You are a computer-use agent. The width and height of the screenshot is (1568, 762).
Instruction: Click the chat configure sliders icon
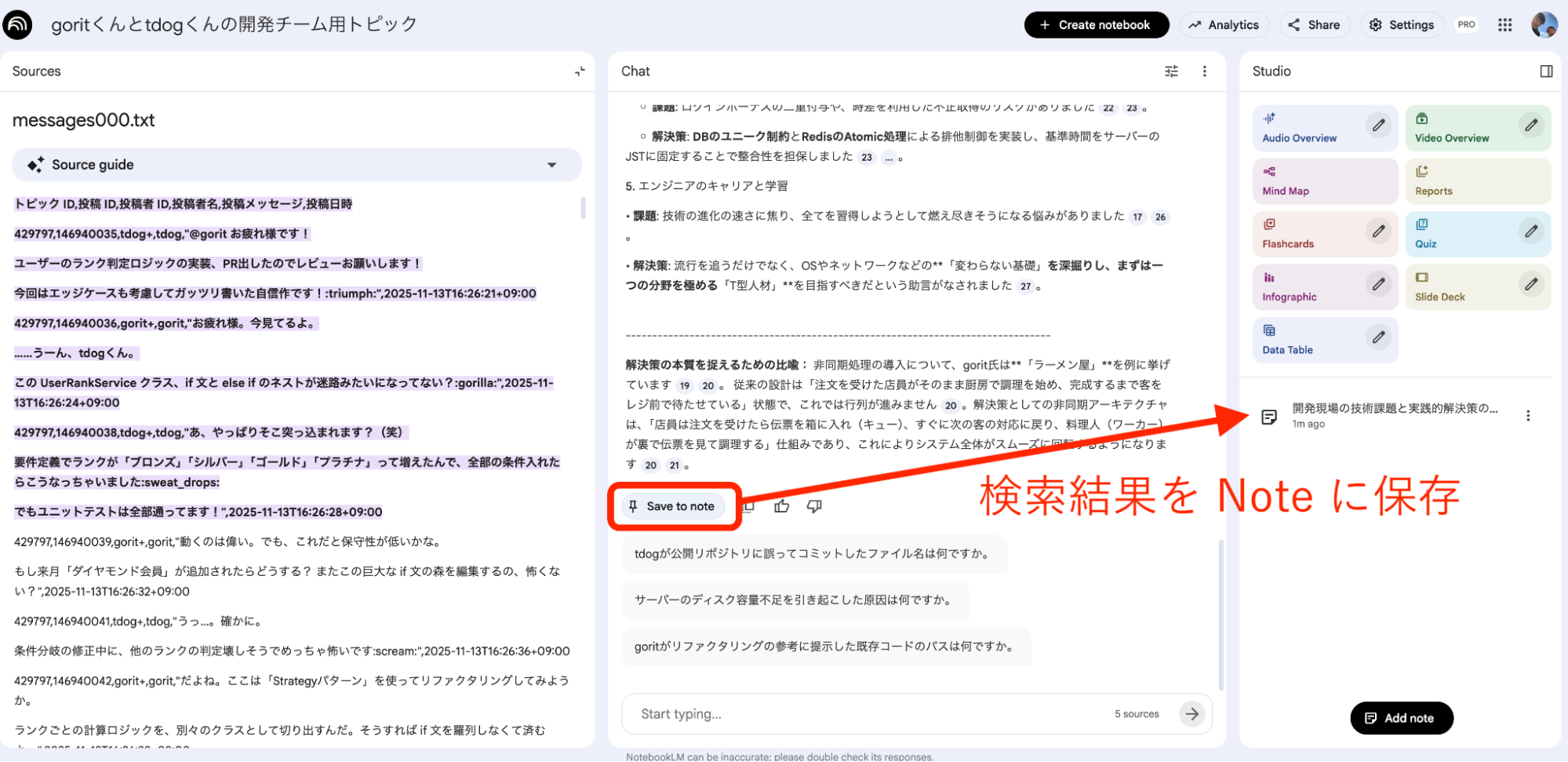coord(1171,71)
